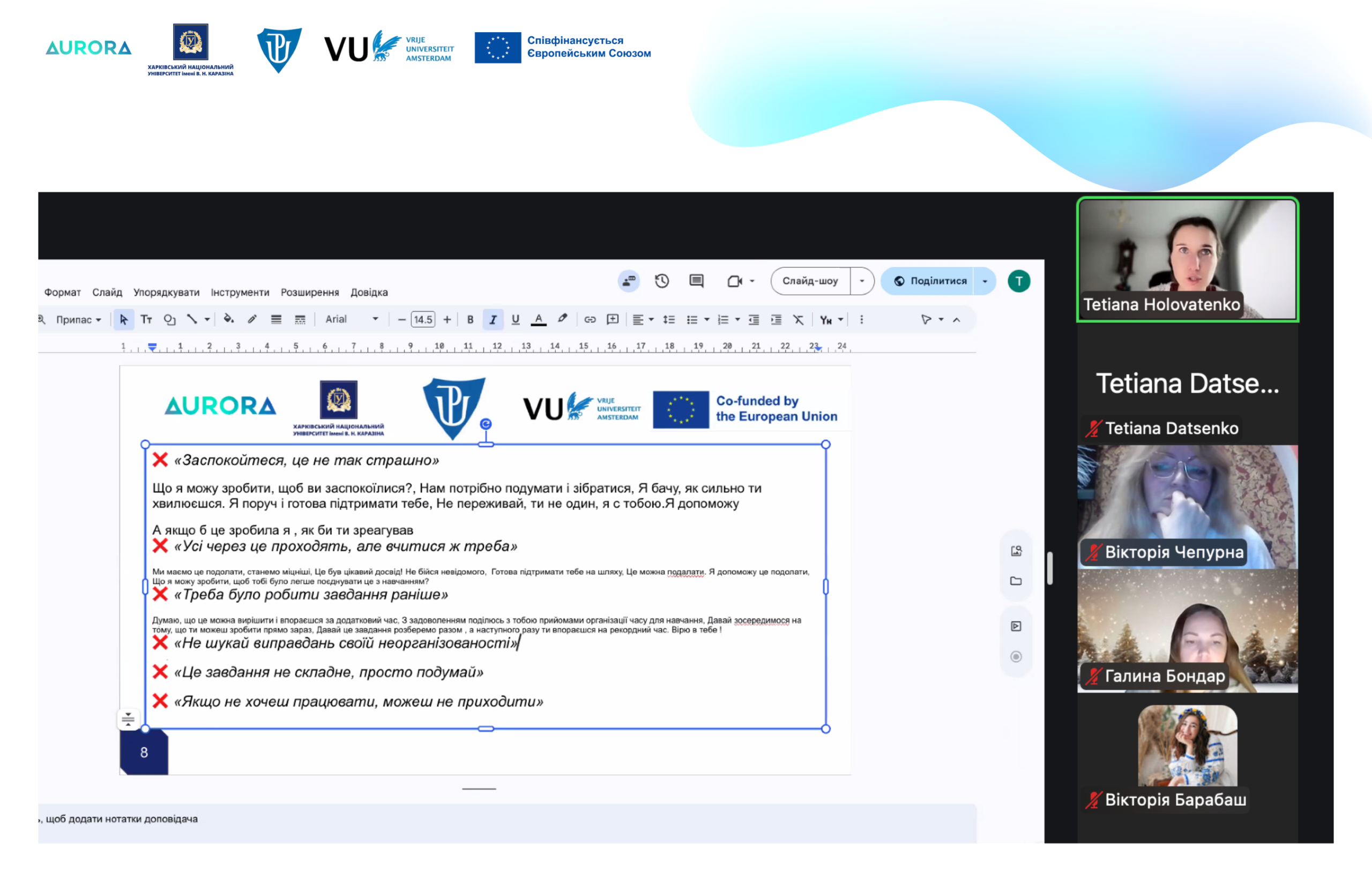Open the text color picker

click(x=539, y=320)
